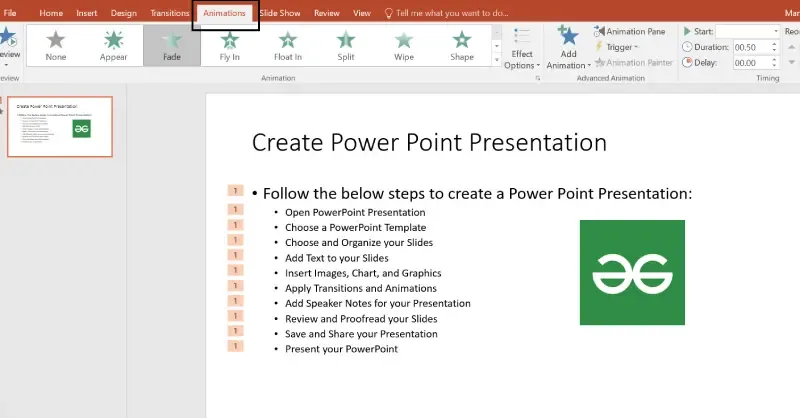Image resolution: width=800 pixels, height=418 pixels.
Task: Open Effect Options menu
Action: point(522,49)
